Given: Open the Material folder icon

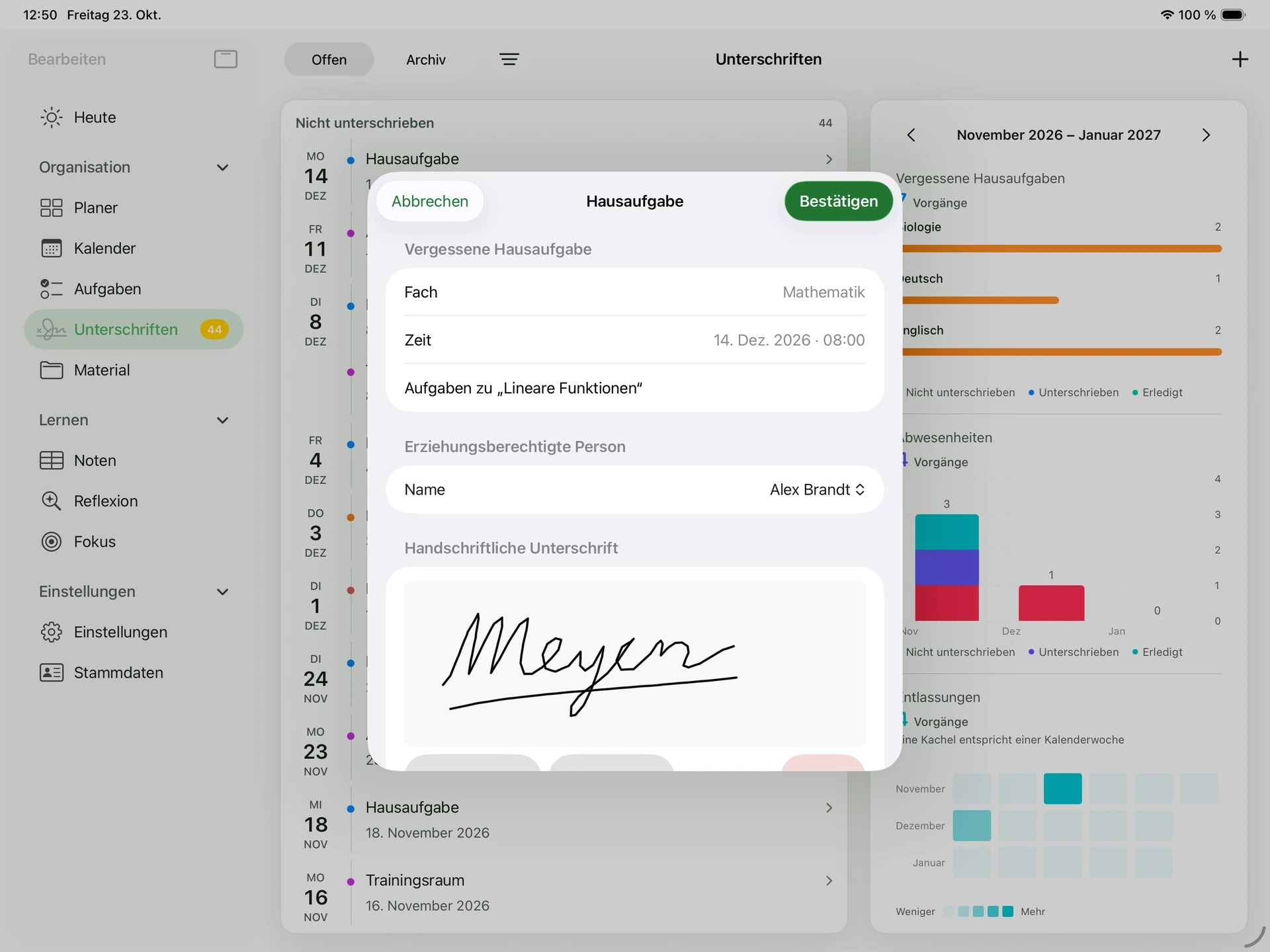Looking at the screenshot, I should [x=52, y=370].
